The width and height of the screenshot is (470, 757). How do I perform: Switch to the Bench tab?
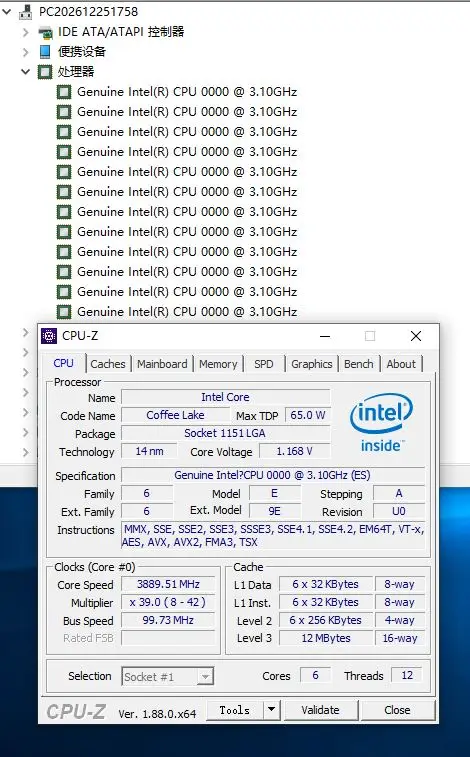click(x=359, y=364)
